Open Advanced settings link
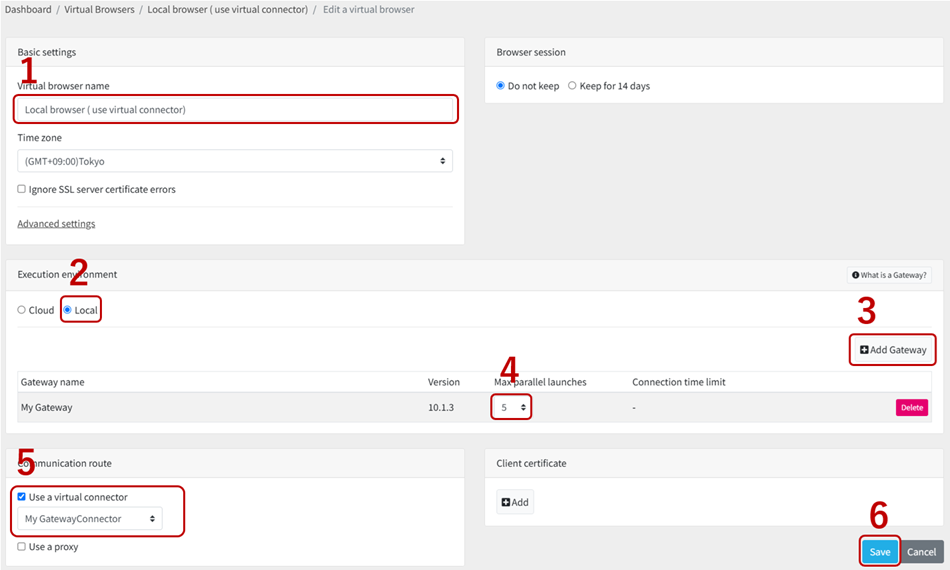The width and height of the screenshot is (950, 570). pos(56,224)
